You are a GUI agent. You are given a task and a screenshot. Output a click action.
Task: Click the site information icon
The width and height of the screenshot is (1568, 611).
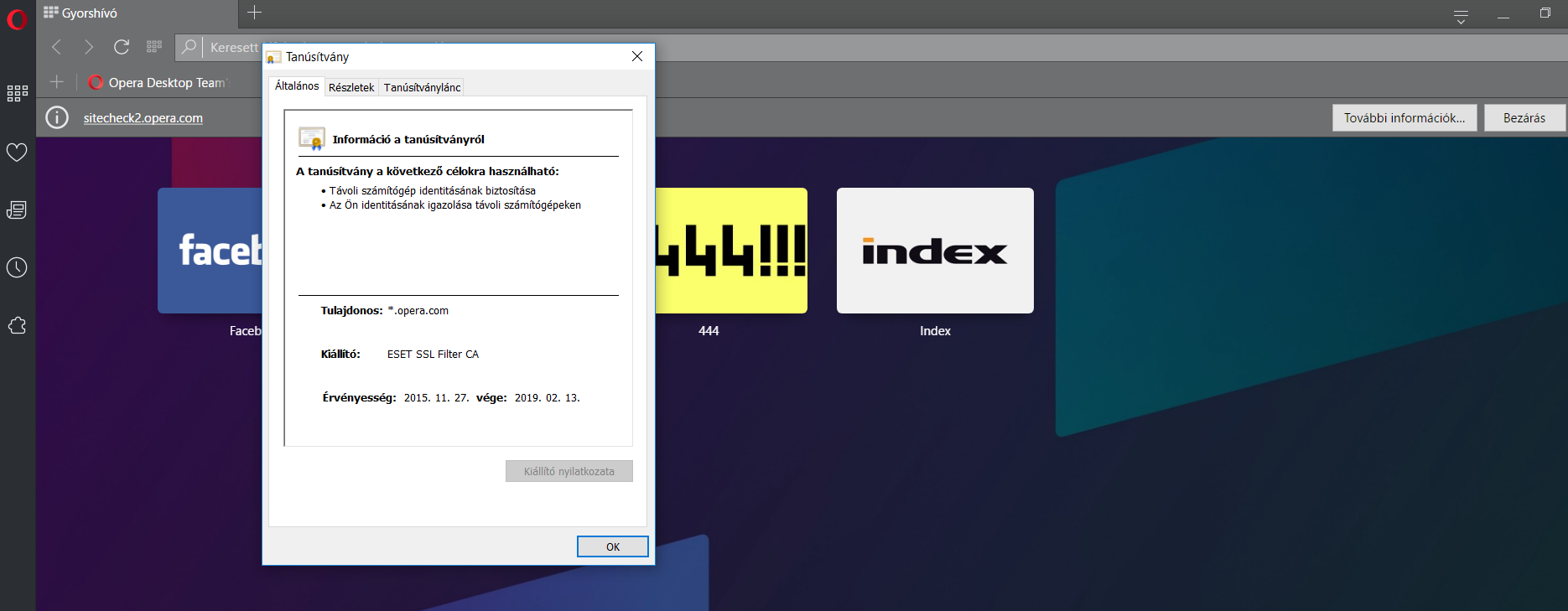click(57, 117)
